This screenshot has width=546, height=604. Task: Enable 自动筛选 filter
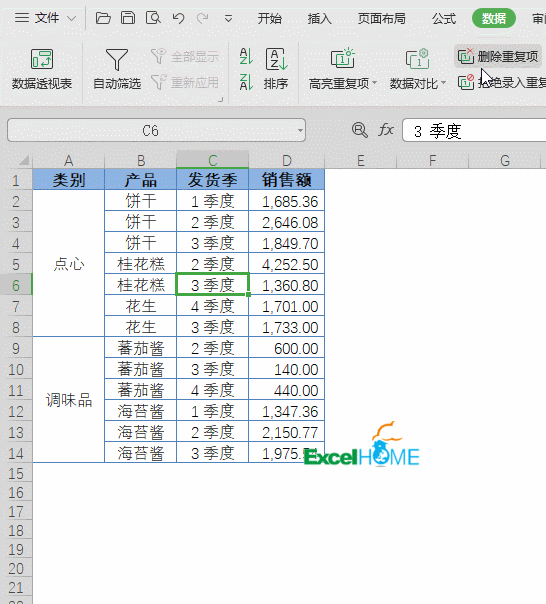117,69
